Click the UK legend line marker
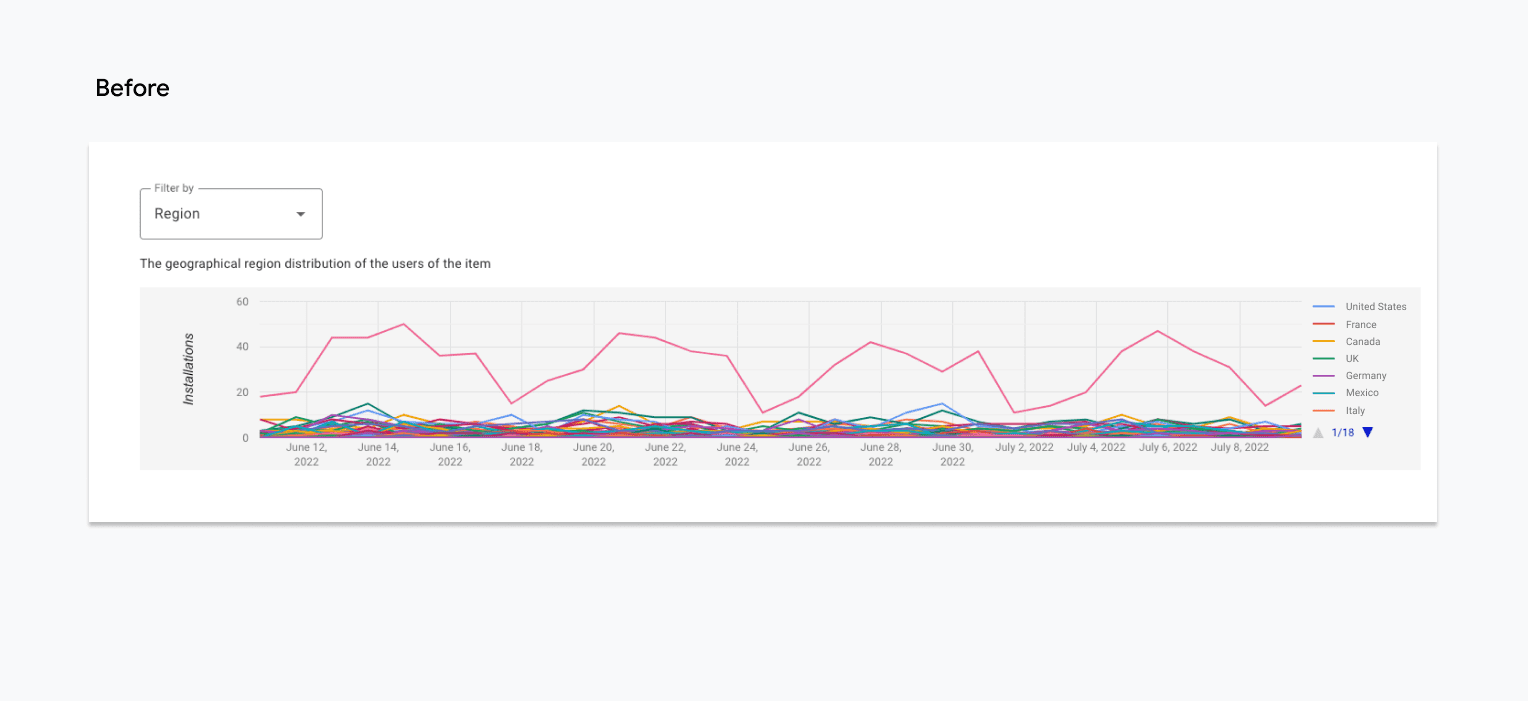 [x=1322, y=358]
